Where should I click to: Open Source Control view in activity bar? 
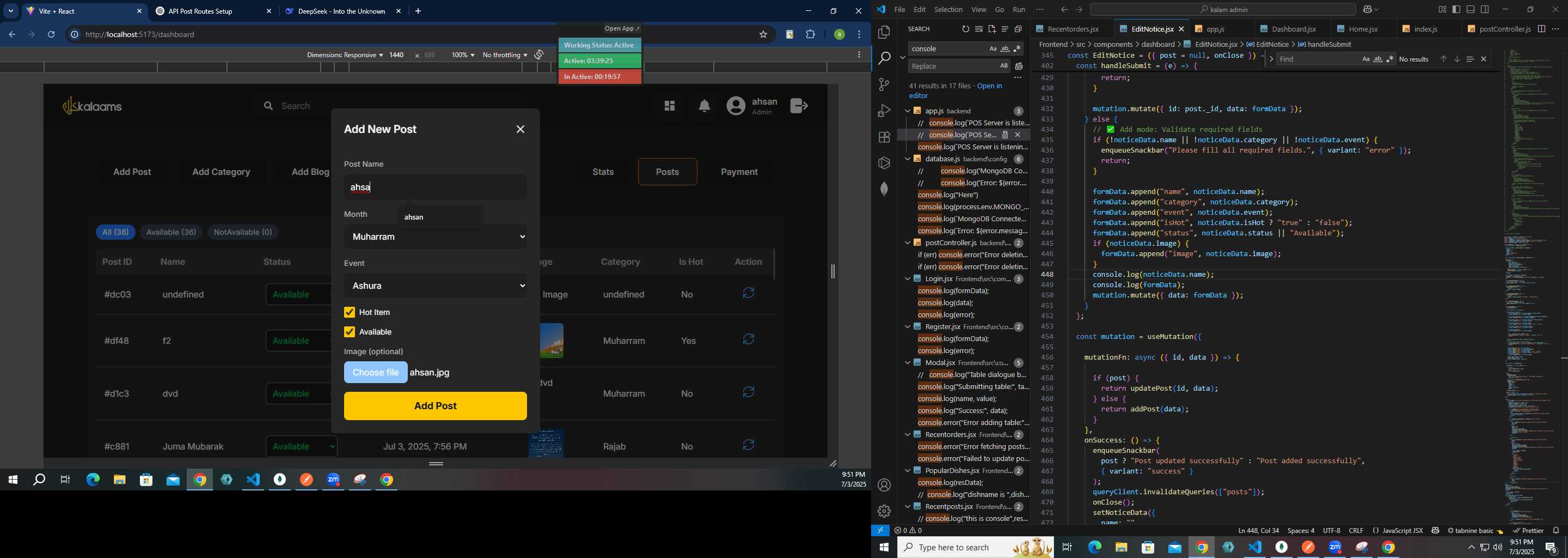[x=884, y=84]
